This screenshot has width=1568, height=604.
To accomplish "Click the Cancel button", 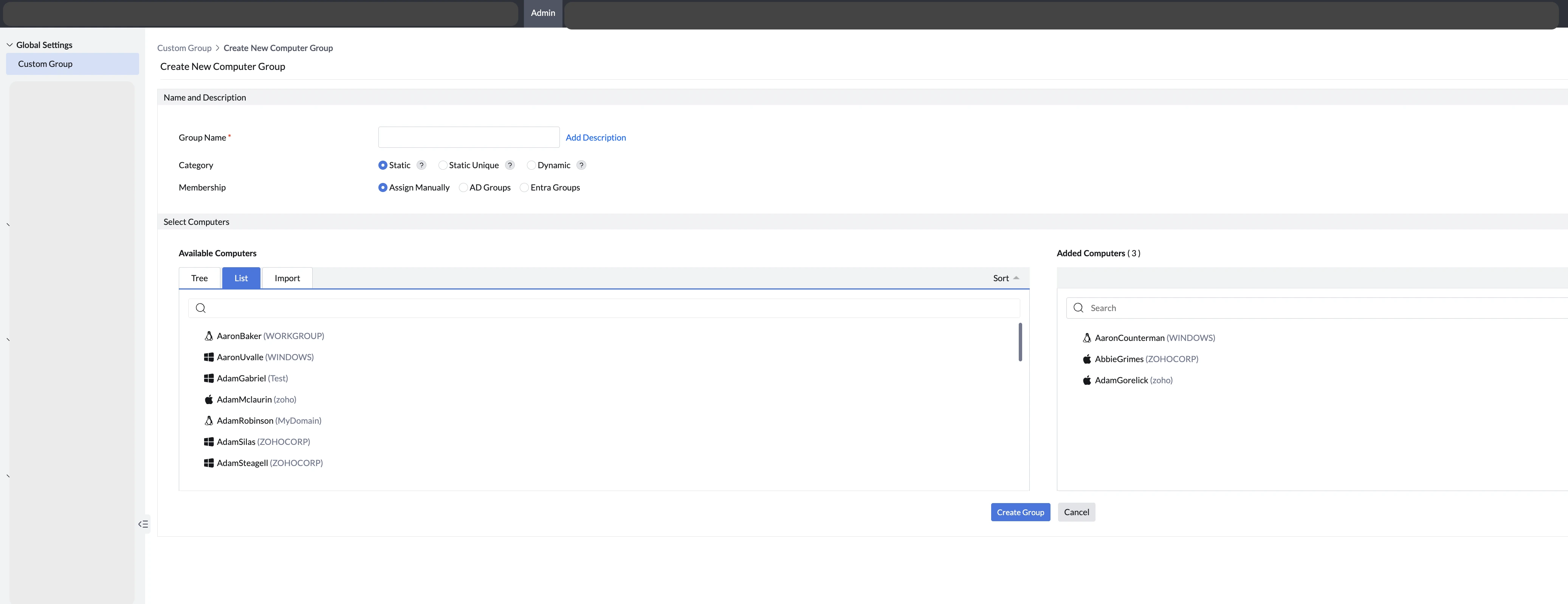I will [x=1076, y=512].
